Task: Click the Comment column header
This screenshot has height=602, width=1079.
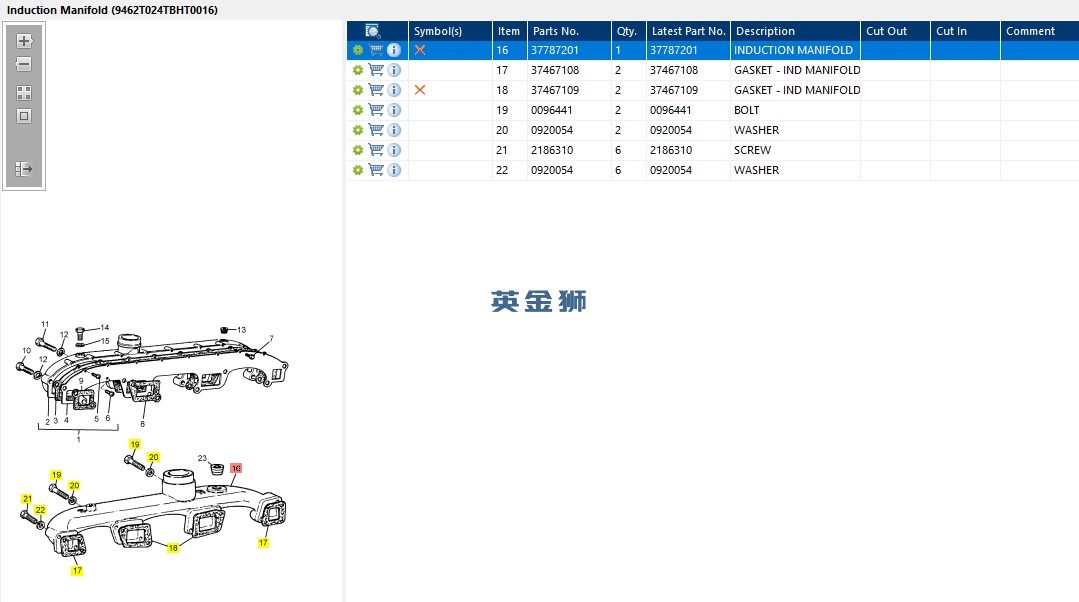Action: (x=1040, y=31)
